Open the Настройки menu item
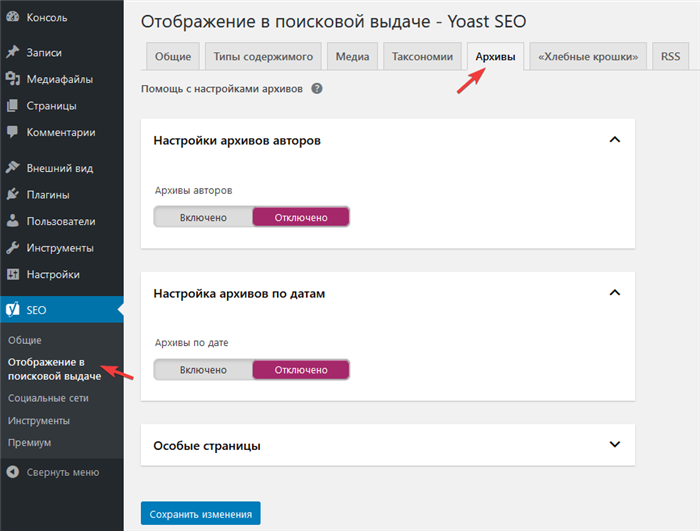 pos(62,274)
